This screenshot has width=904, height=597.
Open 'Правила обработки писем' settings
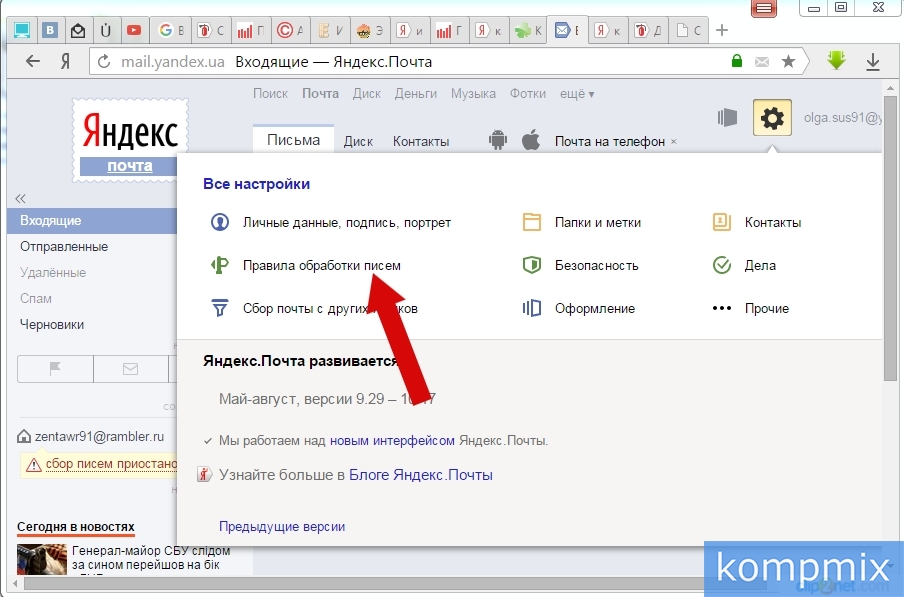point(321,265)
